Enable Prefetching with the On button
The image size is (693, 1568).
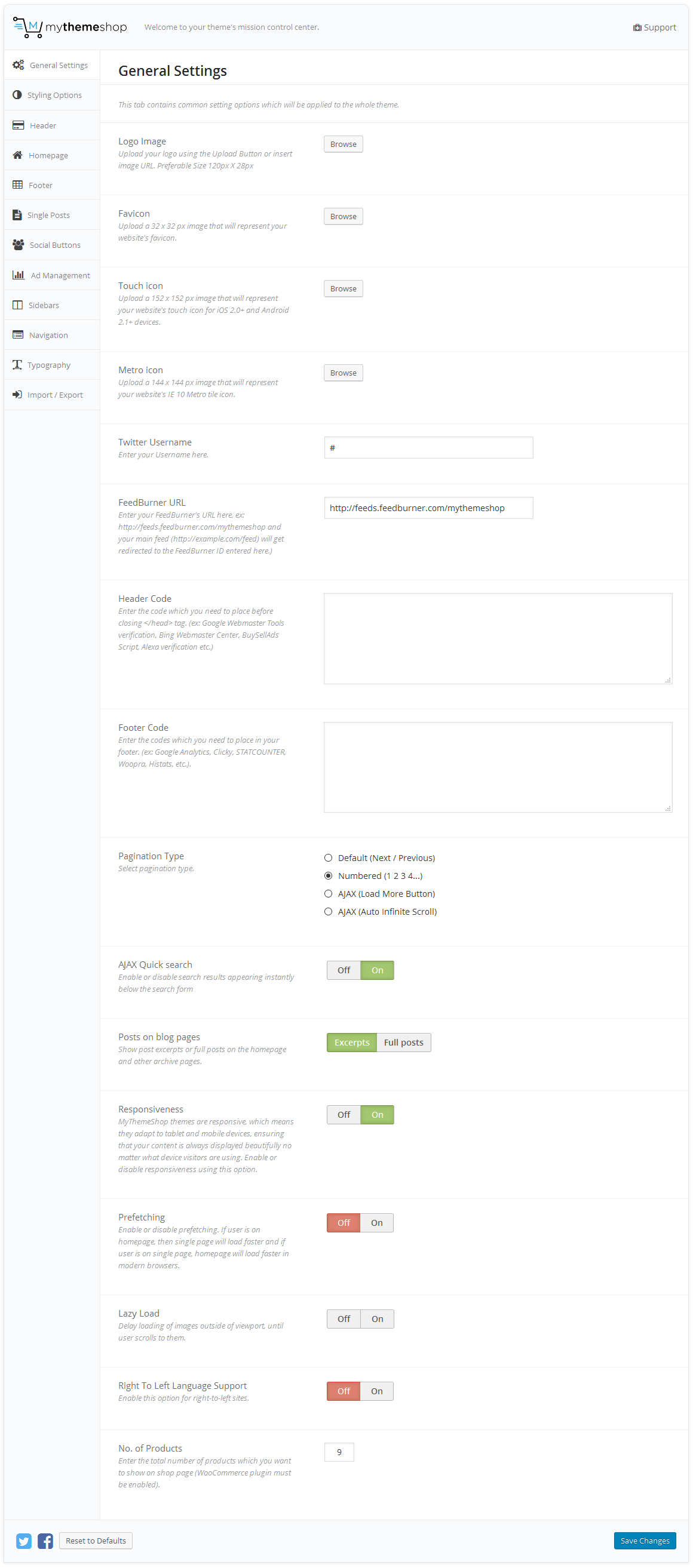376,1223
